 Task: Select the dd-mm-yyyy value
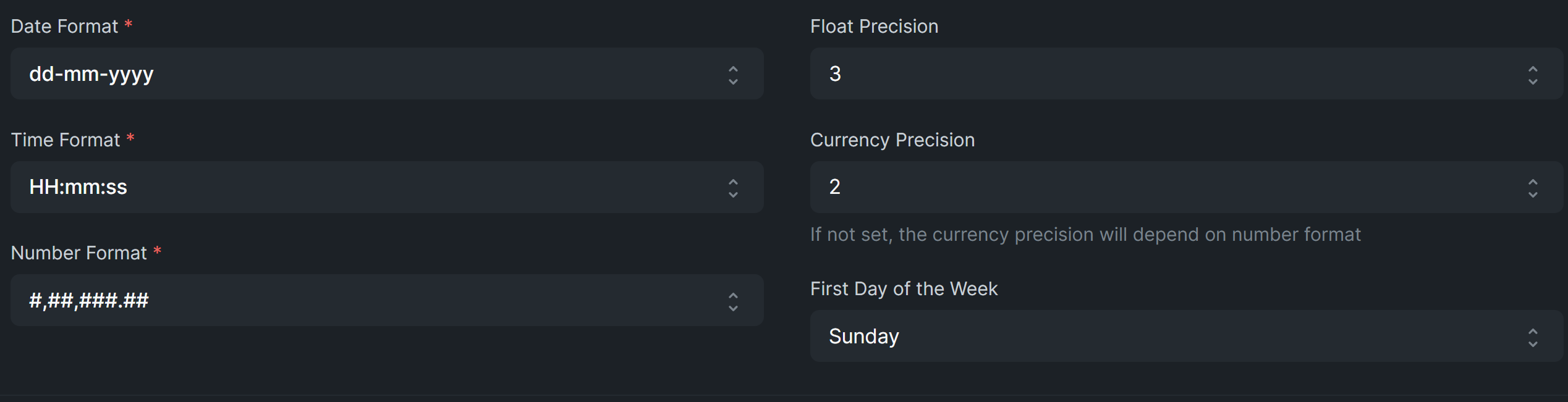pos(91,73)
